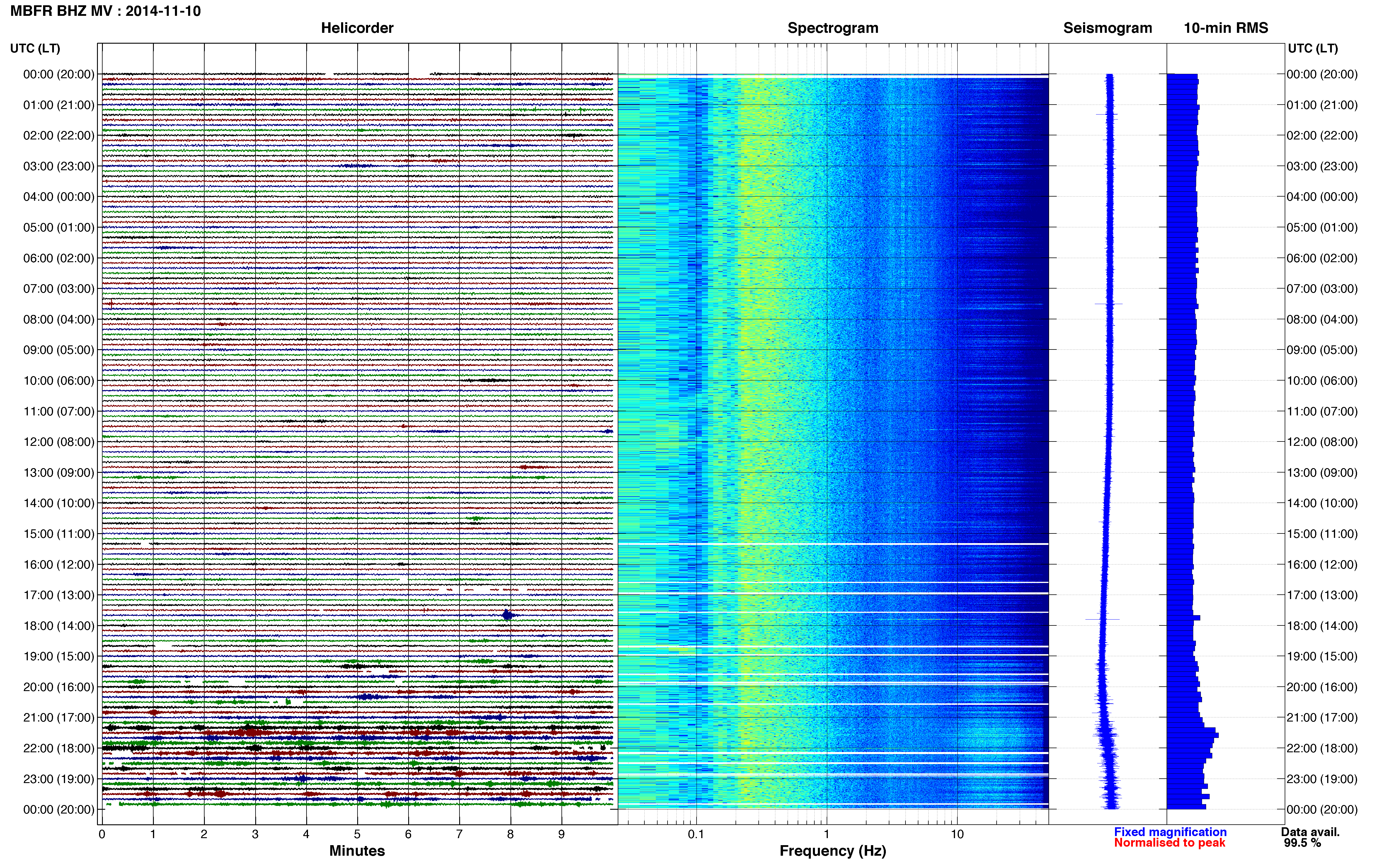This screenshot has width=1389, height=868.
Task: Click the "Frequency (Hz)" axis title
Action: click(833, 851)
